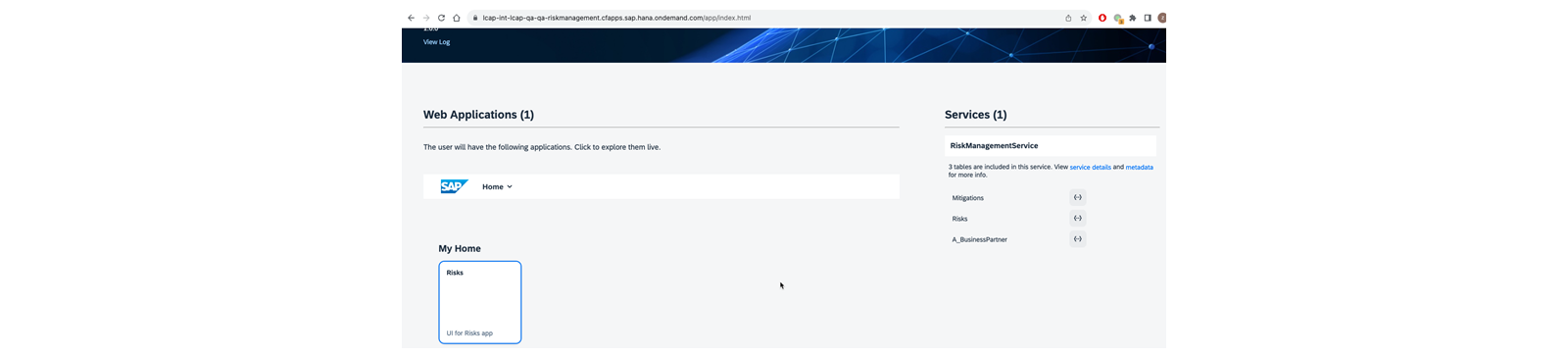Click the Web Applications (1) heading
Viewport: 1568px width, 358px height.
pos(478,115)
